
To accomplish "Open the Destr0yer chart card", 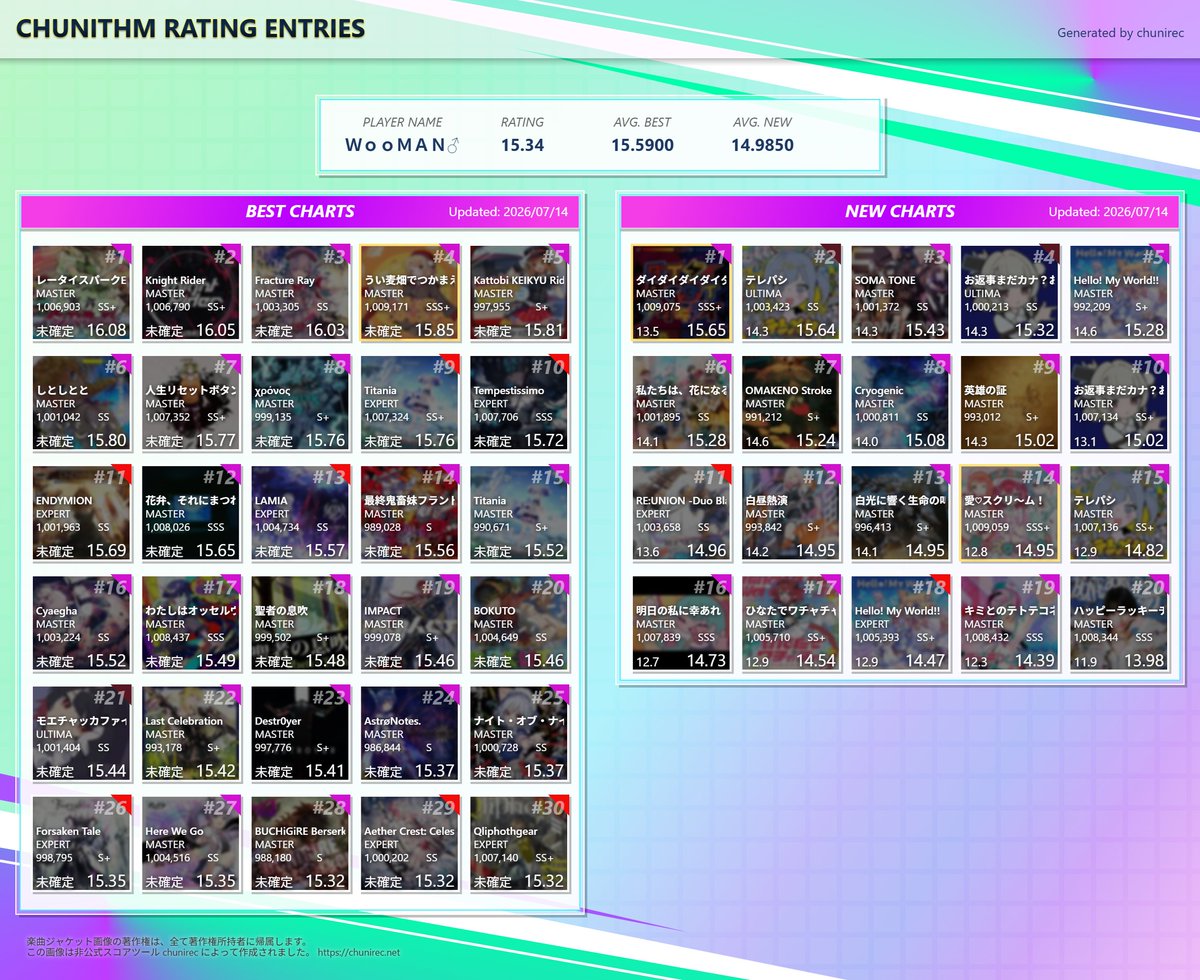I will point(300,734).
